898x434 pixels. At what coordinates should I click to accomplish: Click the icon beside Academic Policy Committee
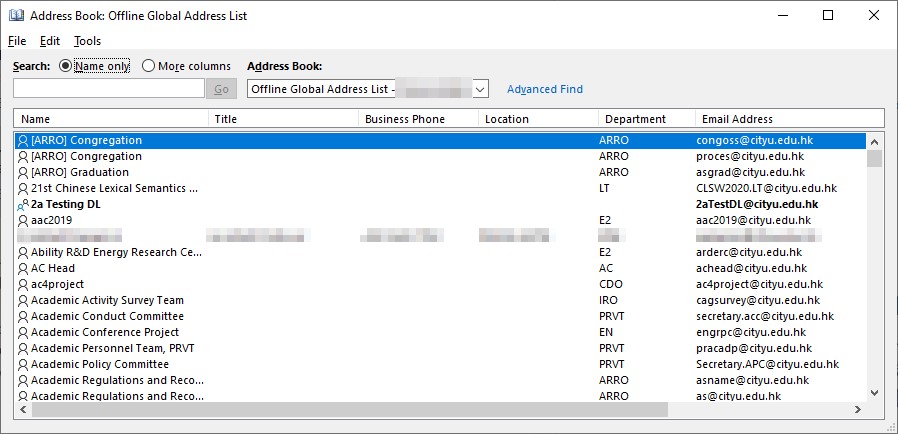[23, 364]
